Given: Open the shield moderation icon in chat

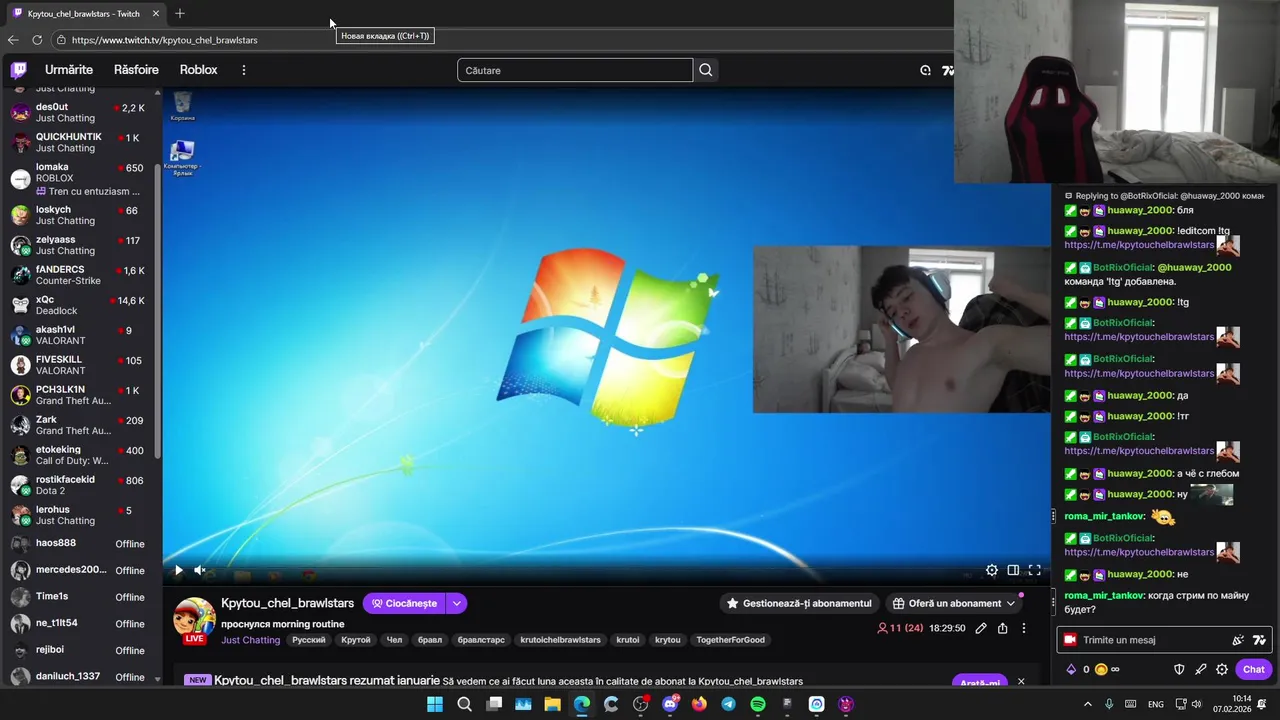Looking at the screenshot, I should click(x=1179, y=669).
